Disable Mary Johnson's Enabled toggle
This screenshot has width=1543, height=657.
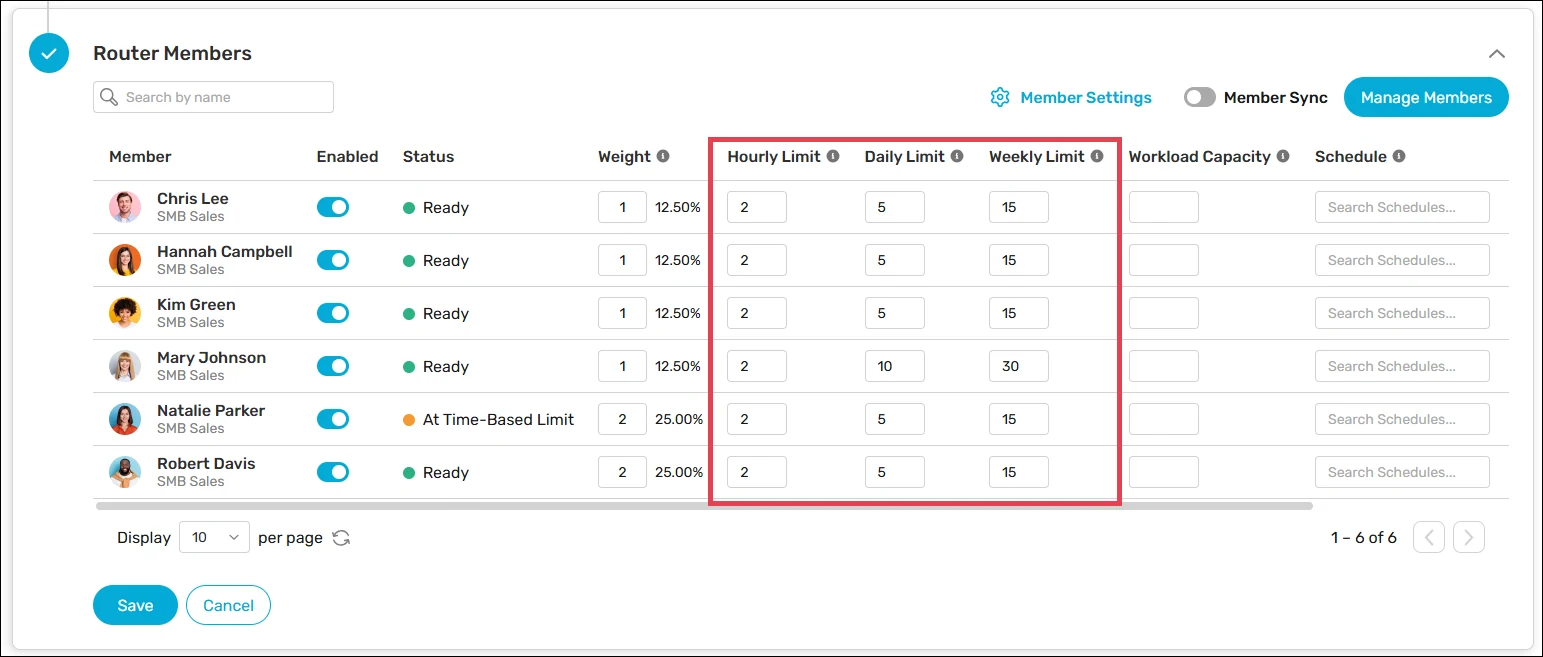[333, 366]
